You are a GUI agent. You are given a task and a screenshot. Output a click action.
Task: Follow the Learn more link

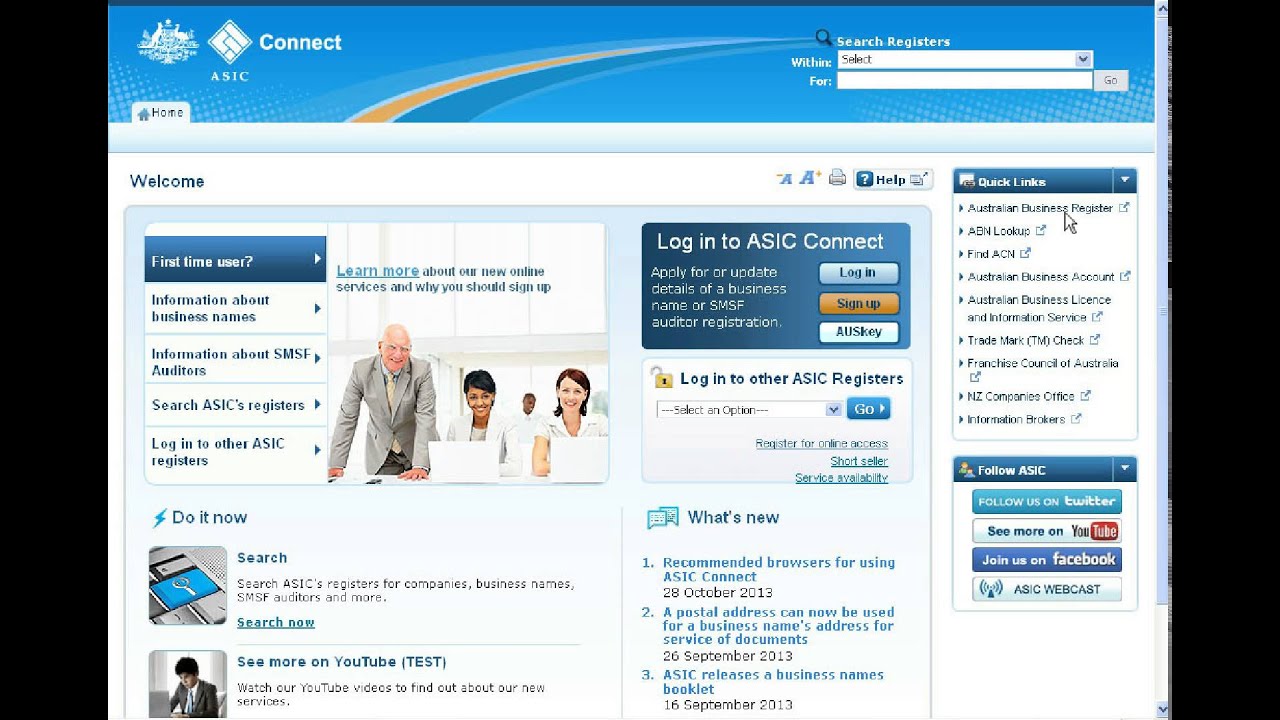point(377,271)
